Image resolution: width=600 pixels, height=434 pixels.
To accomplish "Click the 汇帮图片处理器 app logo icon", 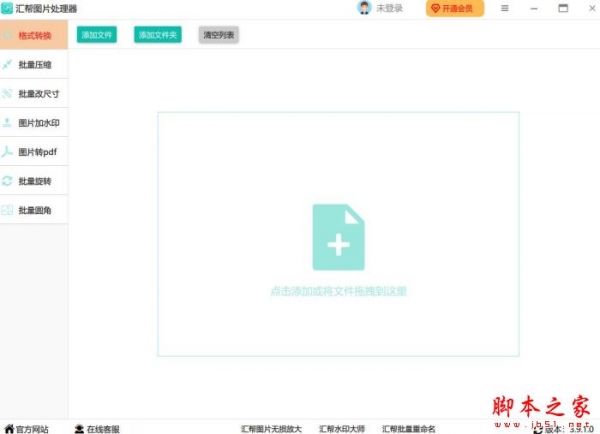I will 7,8.
